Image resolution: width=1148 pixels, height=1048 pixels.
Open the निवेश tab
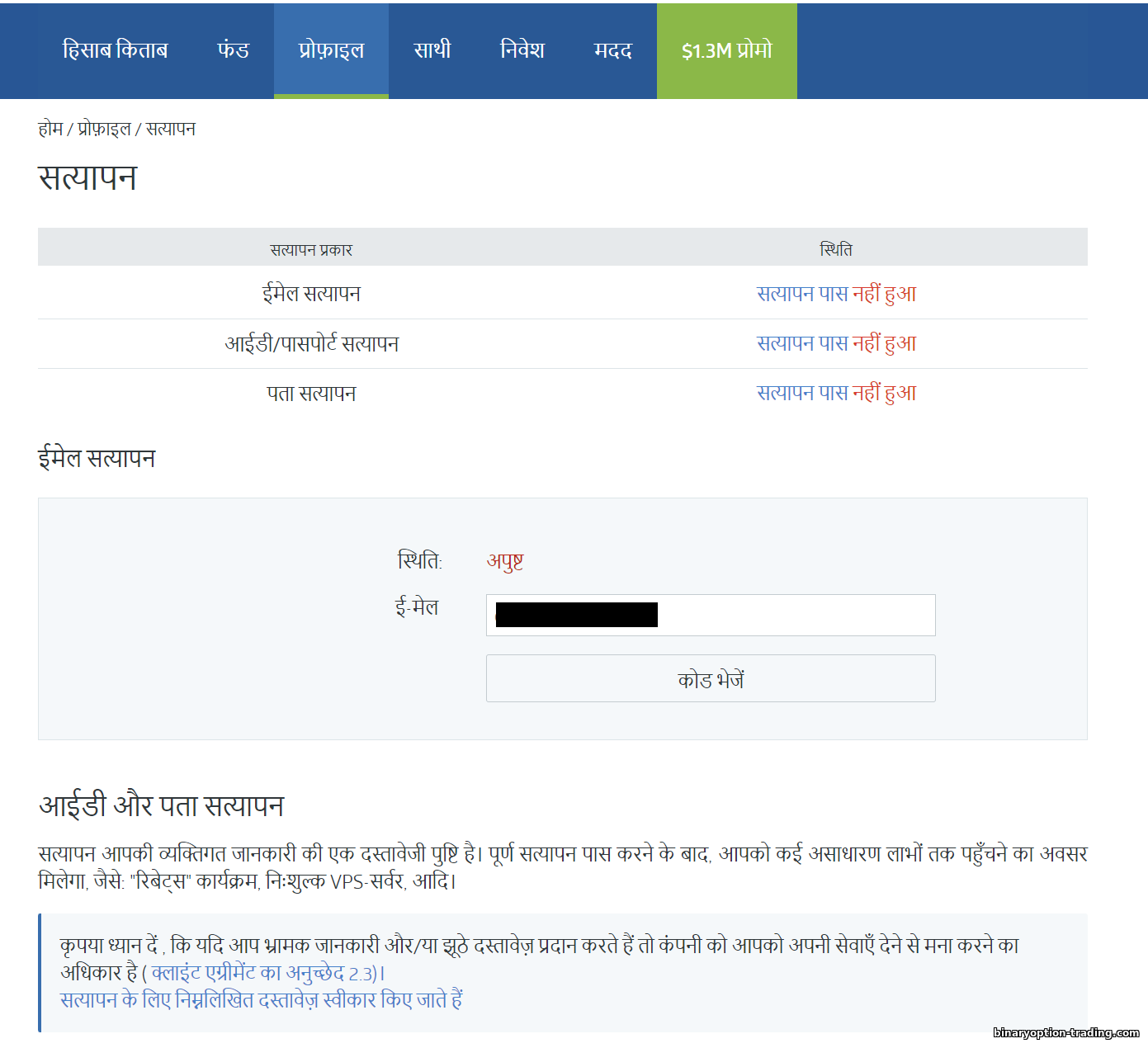pyautogui.click(x=522, y=50)
